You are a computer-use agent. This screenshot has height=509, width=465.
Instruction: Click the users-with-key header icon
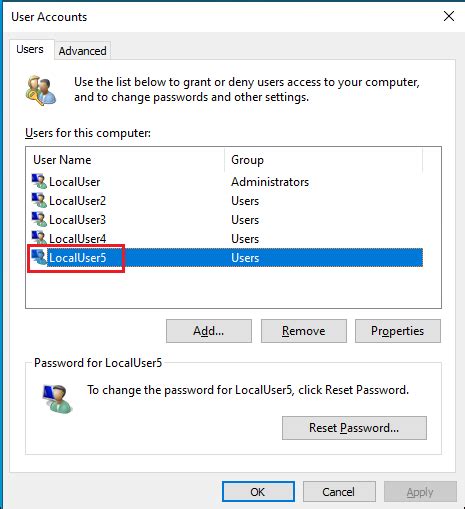point(41,90)
